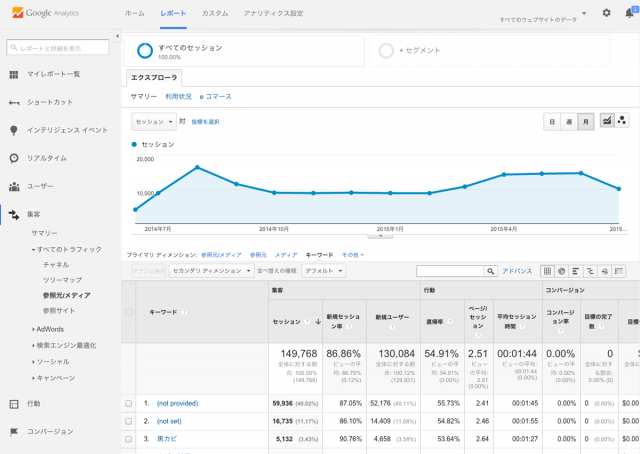Focus the レポートと詳細を表示 search field
This screenshot has height=454, width=640.
pyautogui.click(x=58, y=48)
